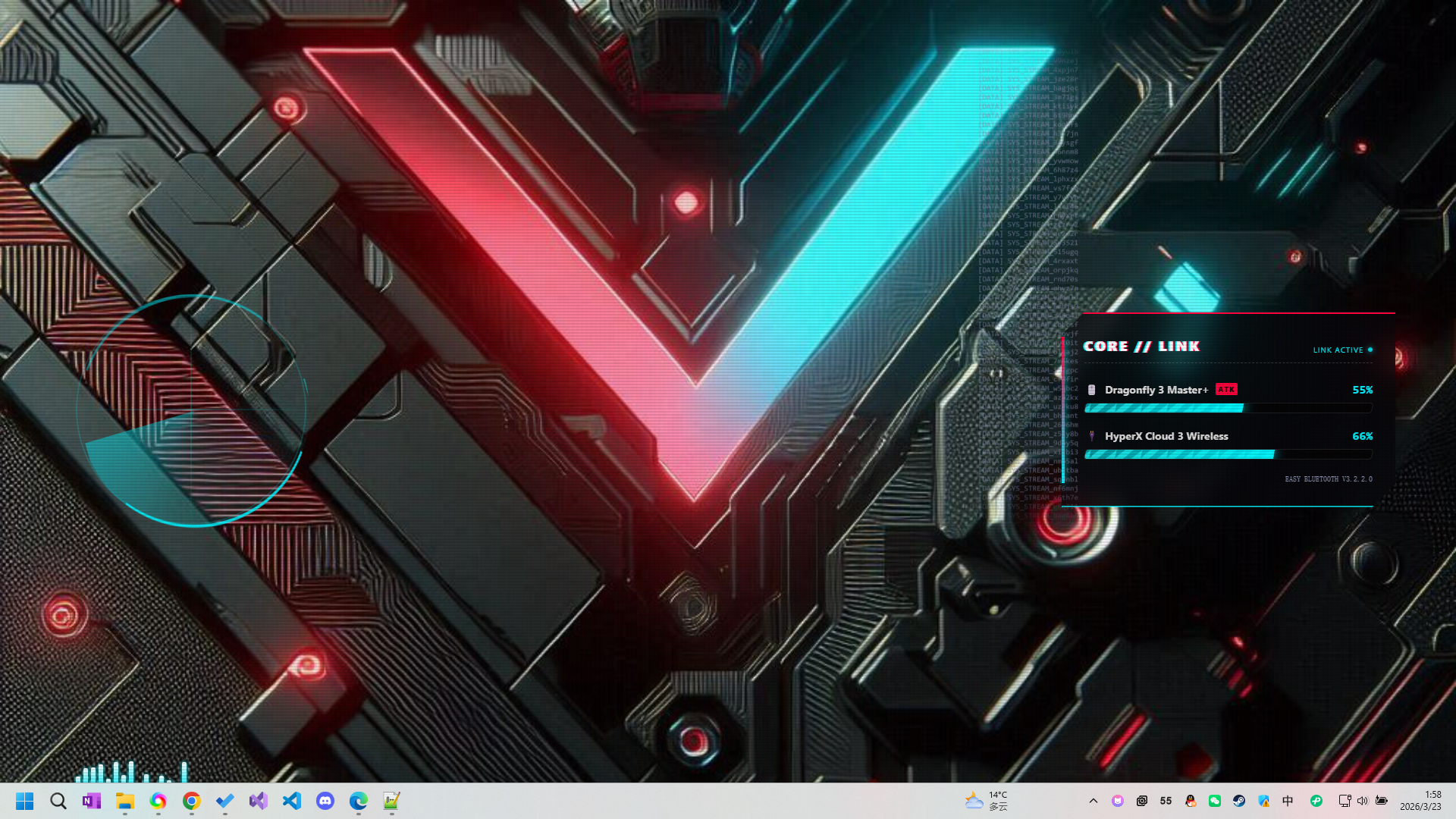The height and width of the screenshot is (819, 1456).
Task: Open the weather widget showing 14°C
Action: click(986, 801)
